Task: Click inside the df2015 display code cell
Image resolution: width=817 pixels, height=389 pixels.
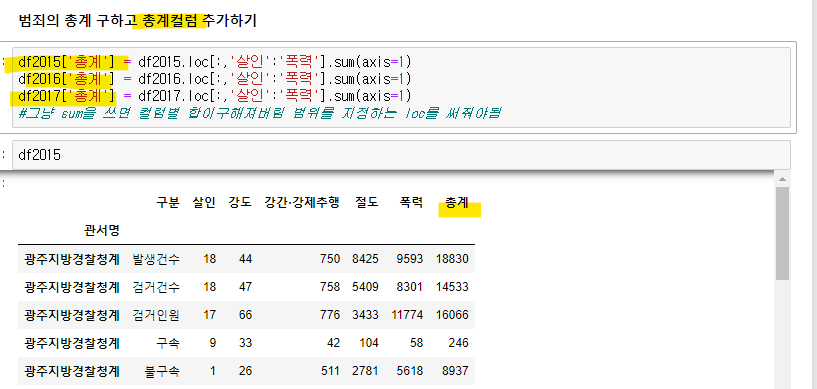Action: coord(401,155)
